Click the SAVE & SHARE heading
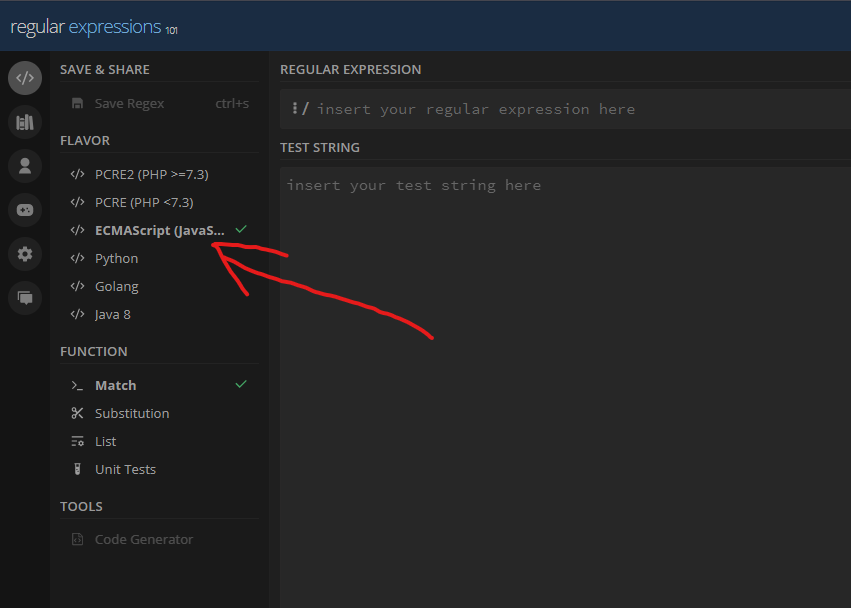Screen dimensions: 851x608 tap(105, 69)
